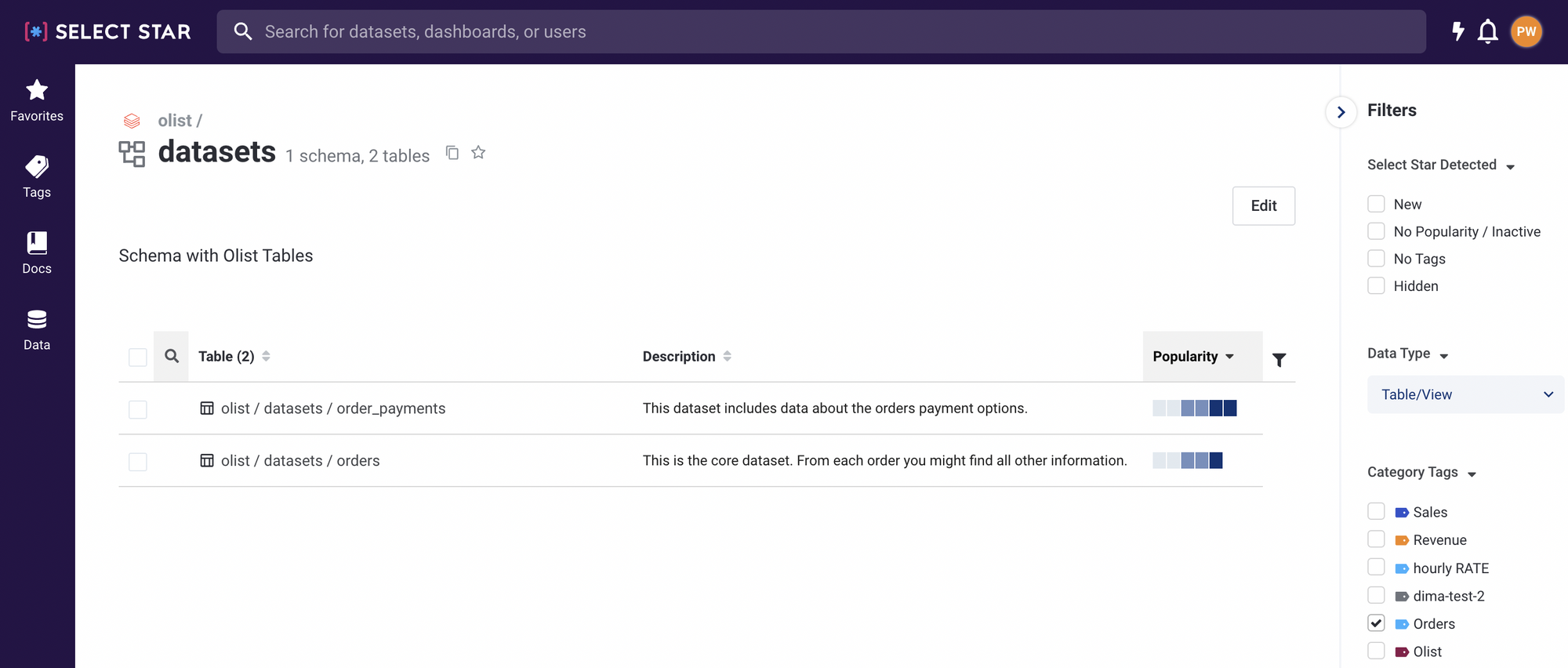The image size is (1568, 668).
Task: Click the dima-test-2 tag icon
Action: 1402,597
